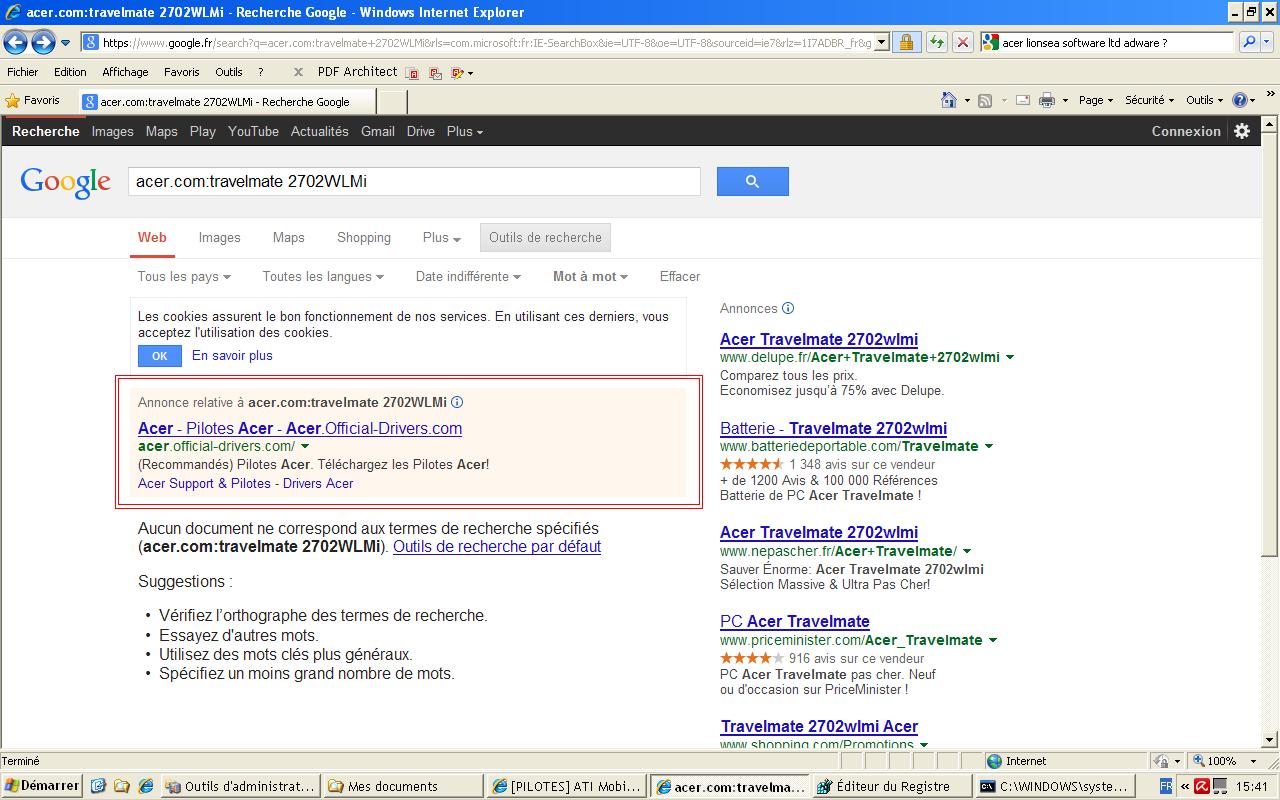Stop page loading with red X icon

[962, 42]
